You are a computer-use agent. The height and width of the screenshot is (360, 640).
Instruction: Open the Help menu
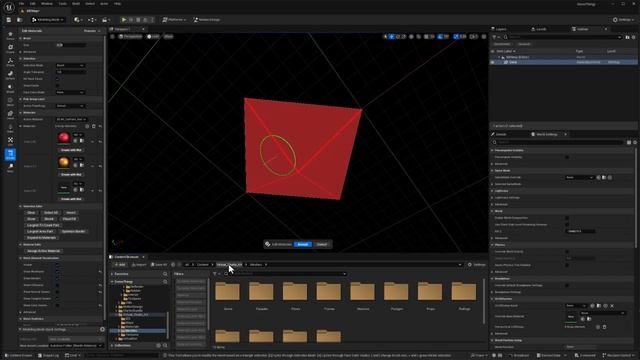tap(117, 4)
